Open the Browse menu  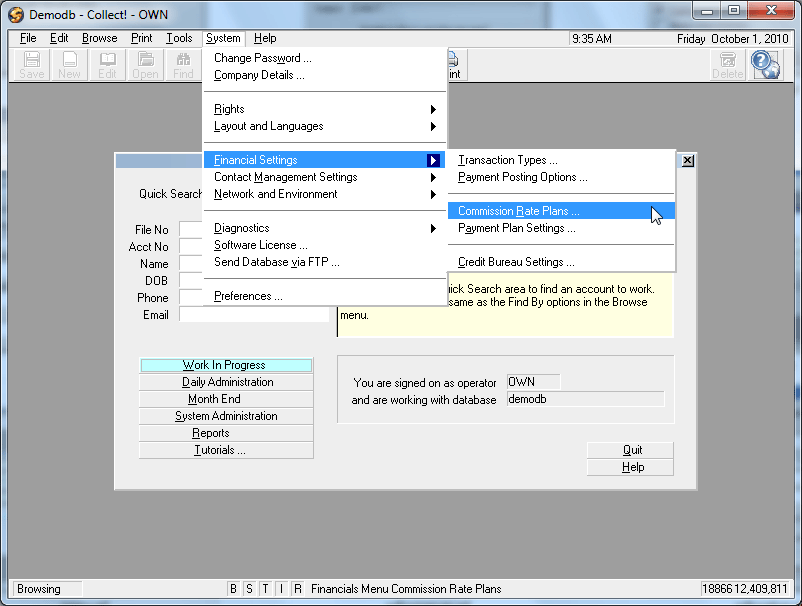[99, 38]
